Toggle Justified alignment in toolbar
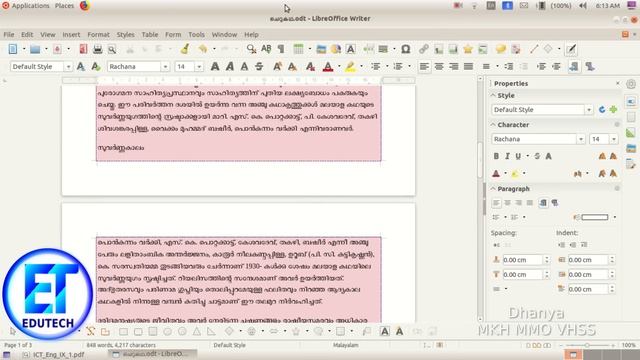The height and width of the screenshot is (360, 640). [469, 67]
